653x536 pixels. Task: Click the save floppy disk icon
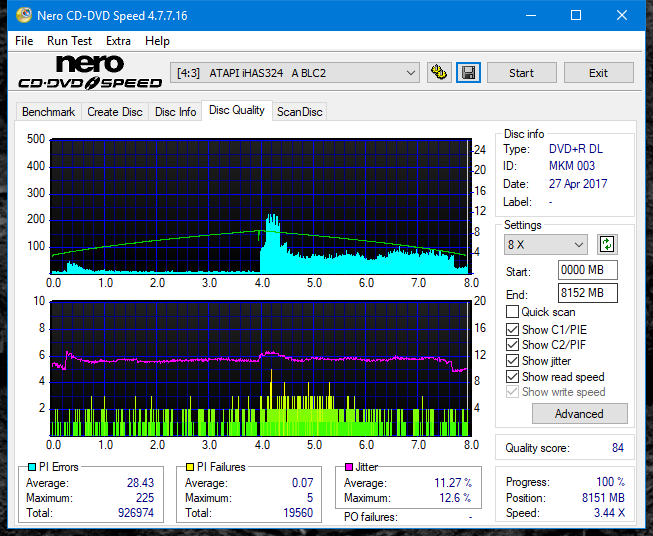tap(469, 73)
